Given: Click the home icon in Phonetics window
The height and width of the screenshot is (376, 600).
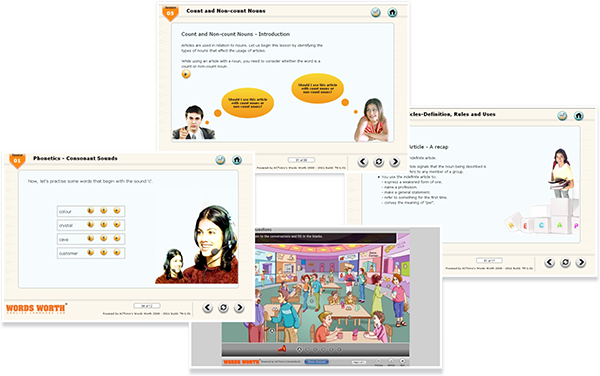Looking at the screenshot, I should point(237,160).
